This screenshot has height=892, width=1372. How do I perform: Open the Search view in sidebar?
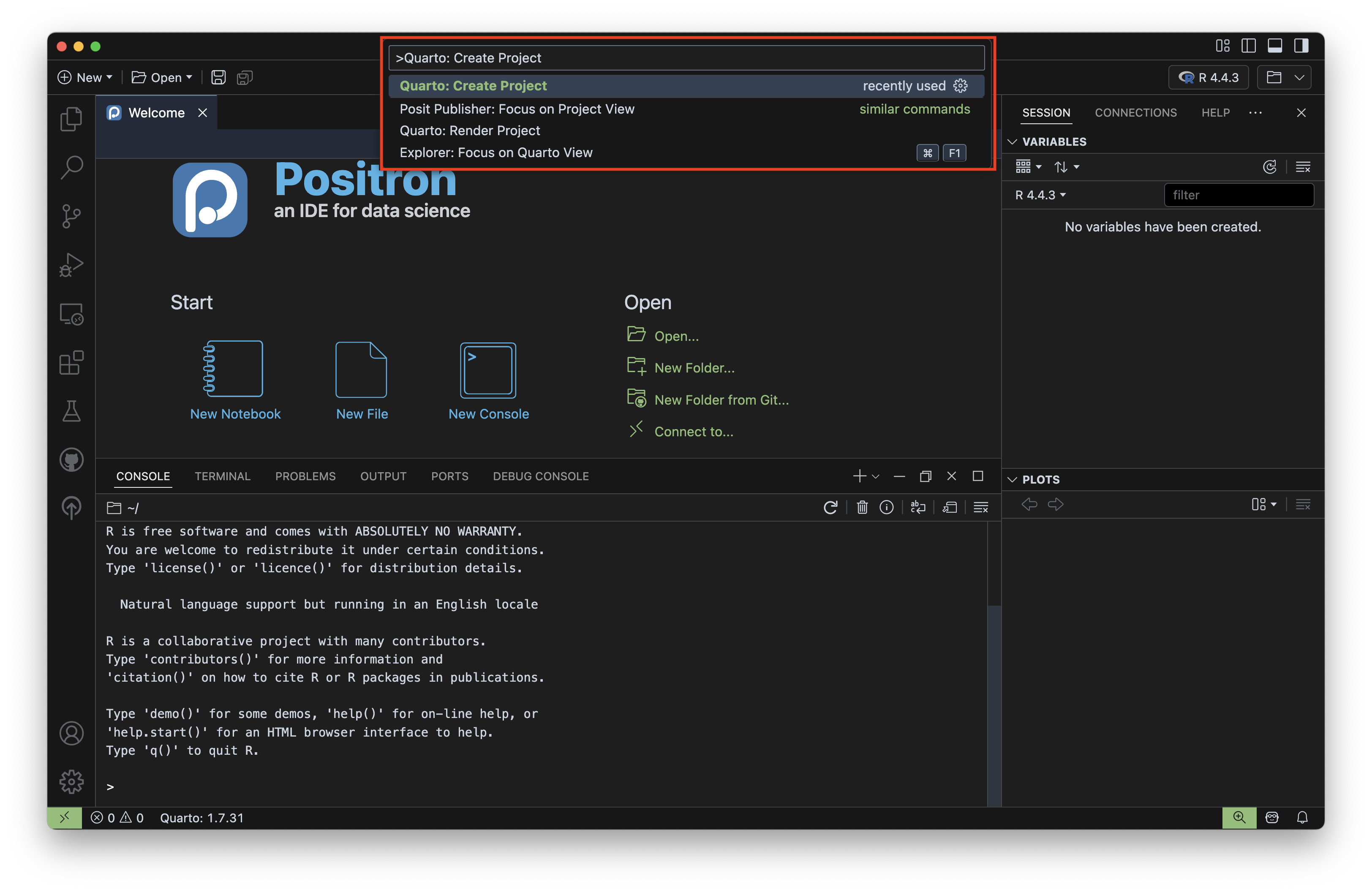71,168
